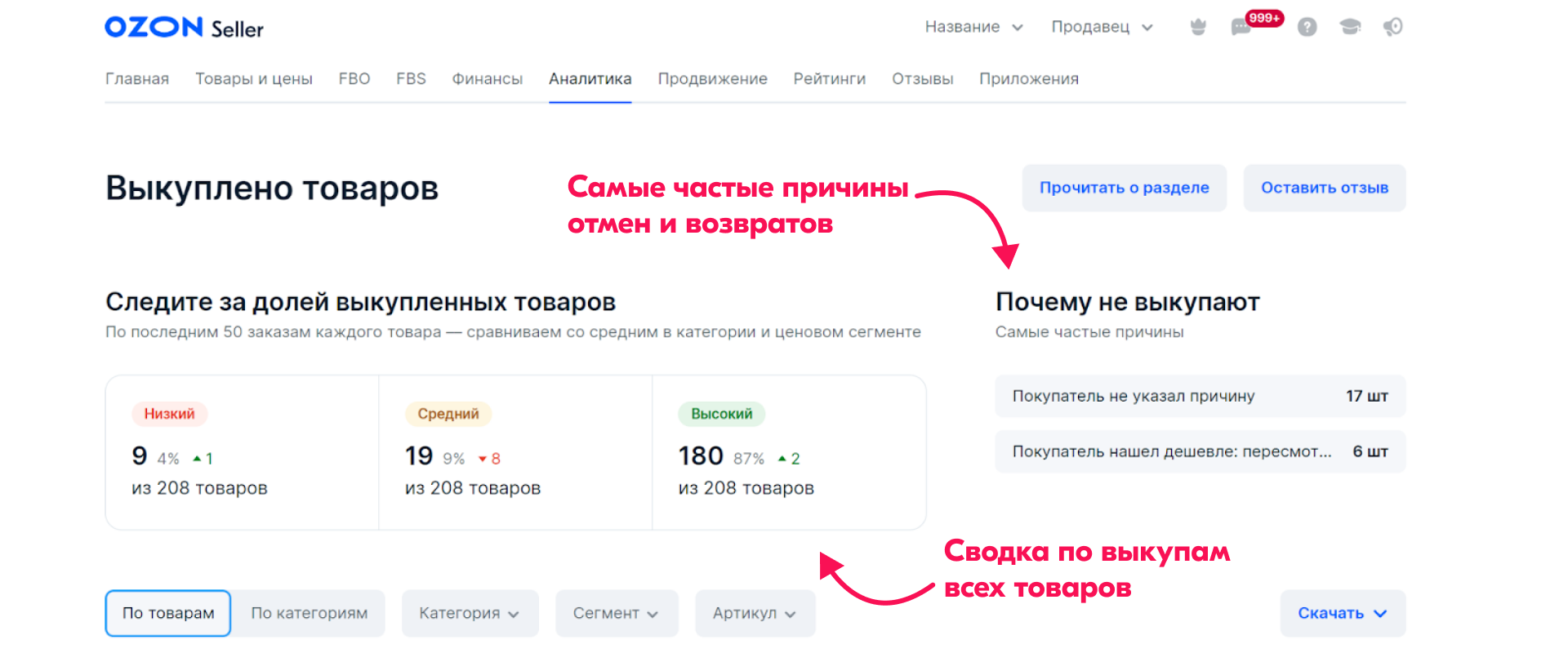The image size is (1568, 653).
Task: Click the OZON Seller logo
Action: pos(184,28)
